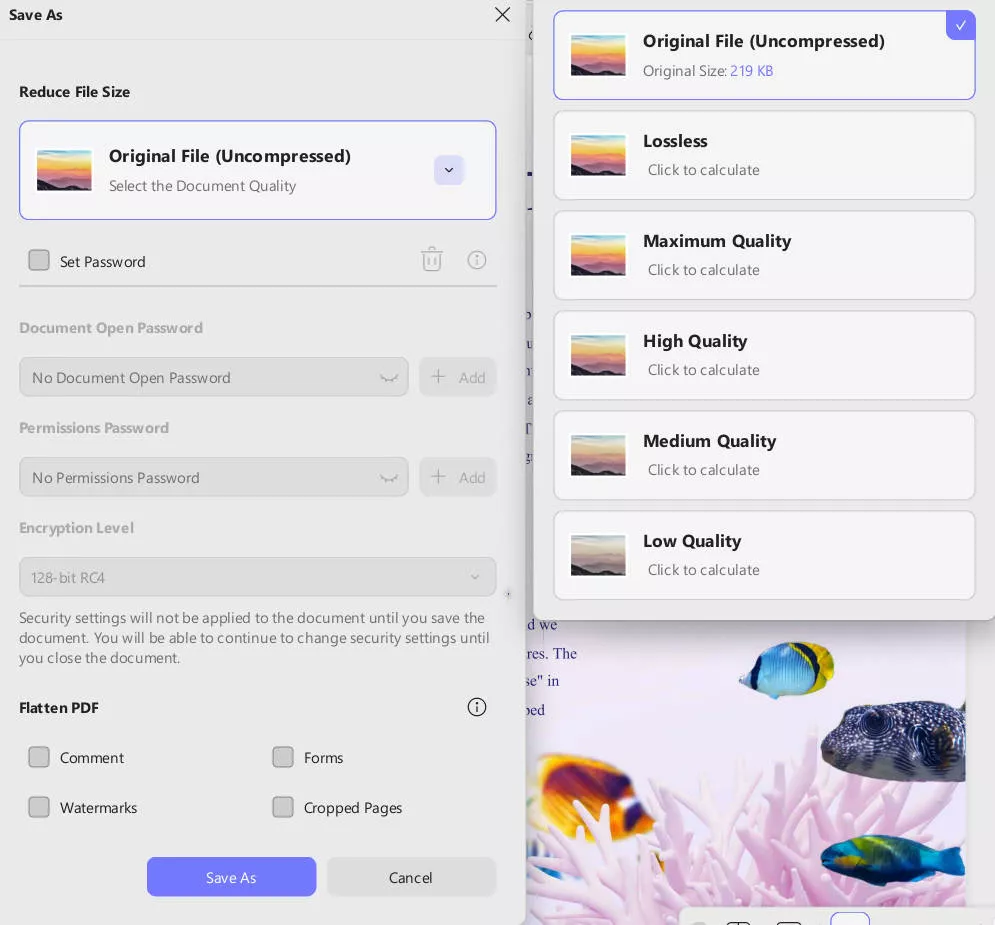Enable the Set Password checkbox

click(x=39, y=261)
